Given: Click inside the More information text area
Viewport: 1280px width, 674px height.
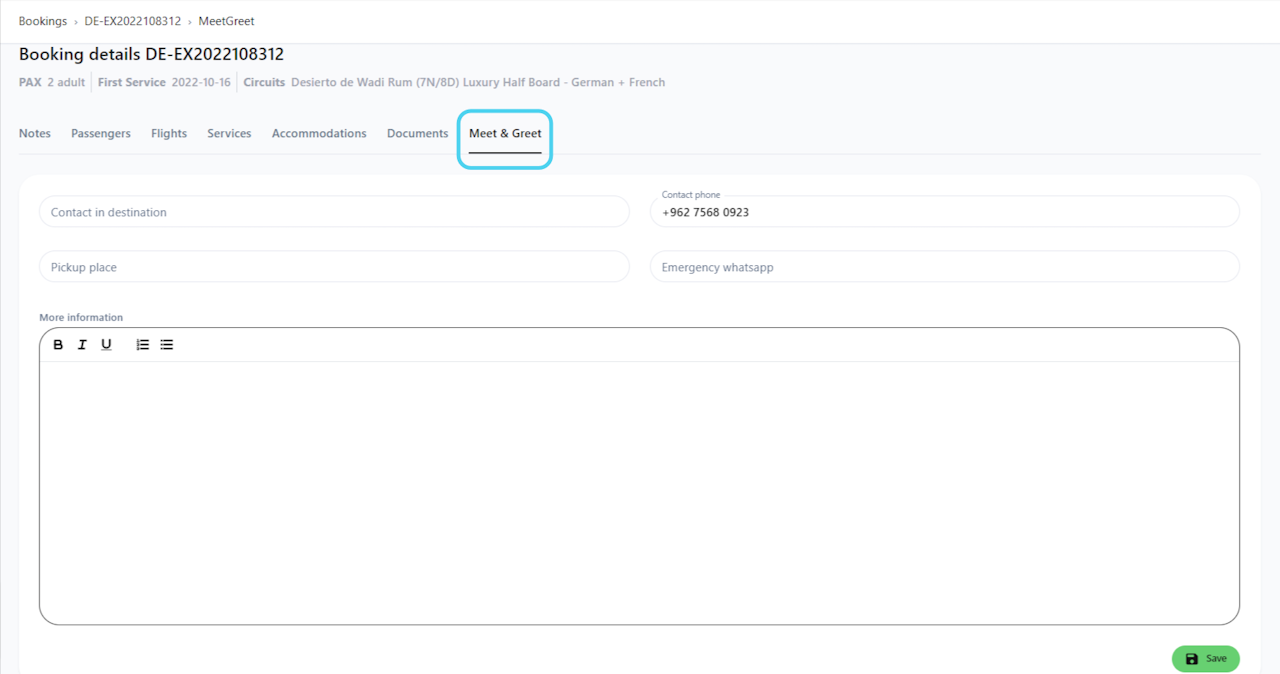Looking at the screenshot, I should click(x=639, y=492).
